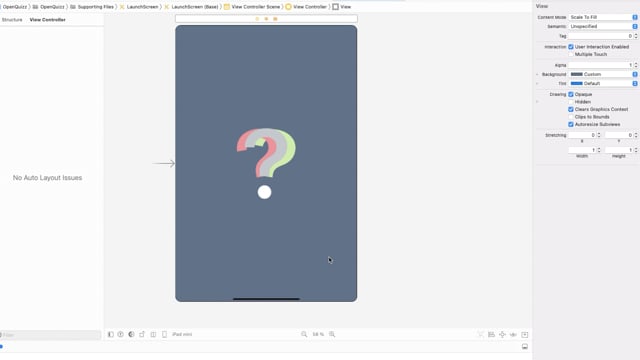This screenshot has height=360, width=640.
Task: Open the Add New Constraints icon
Action: tap(502, 334)
